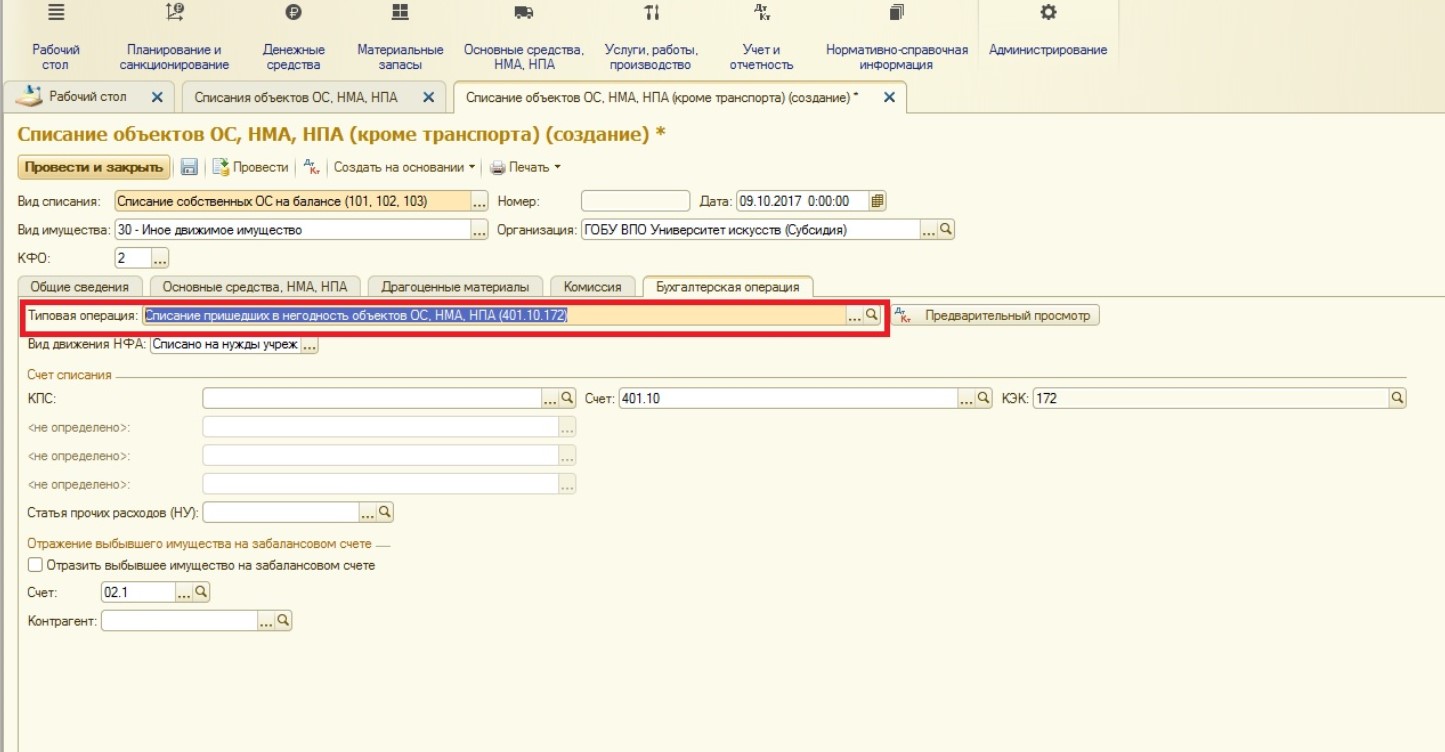Click into the КПС input field
The width and height of the screenshot is (1445, 752).
[x=372, y=398]
